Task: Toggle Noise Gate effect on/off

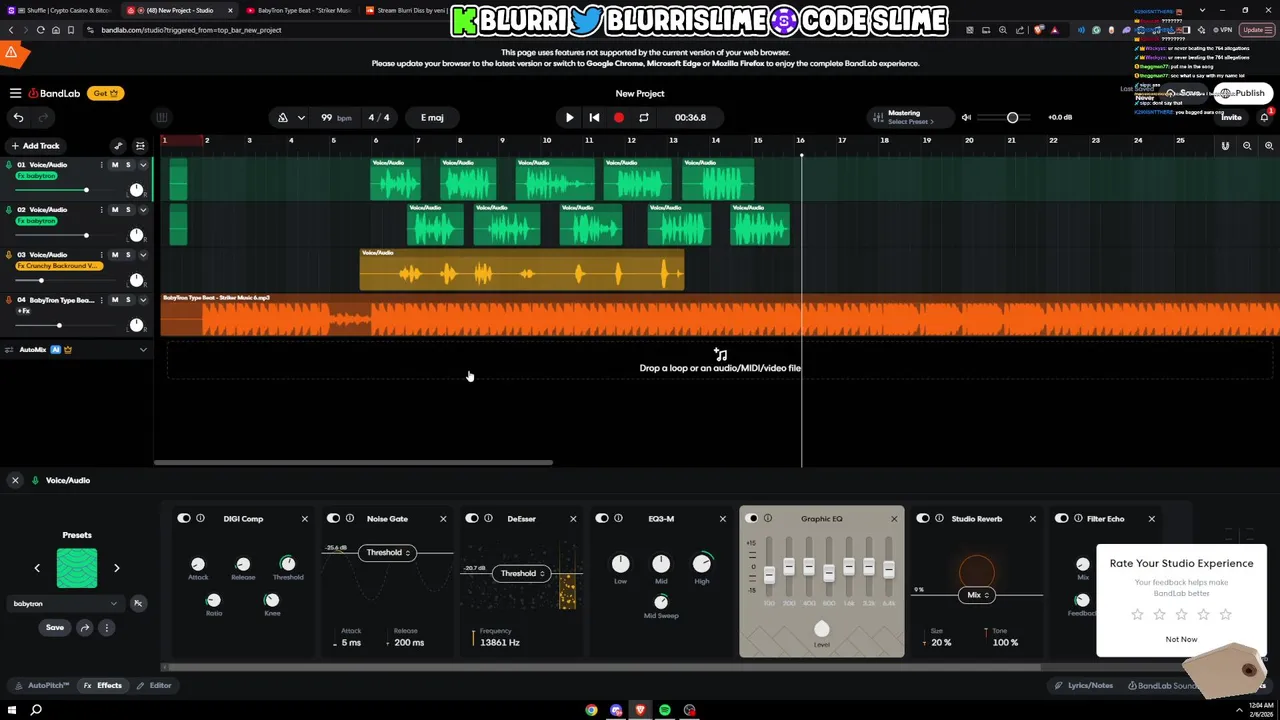Action: (x=333, y=518)
